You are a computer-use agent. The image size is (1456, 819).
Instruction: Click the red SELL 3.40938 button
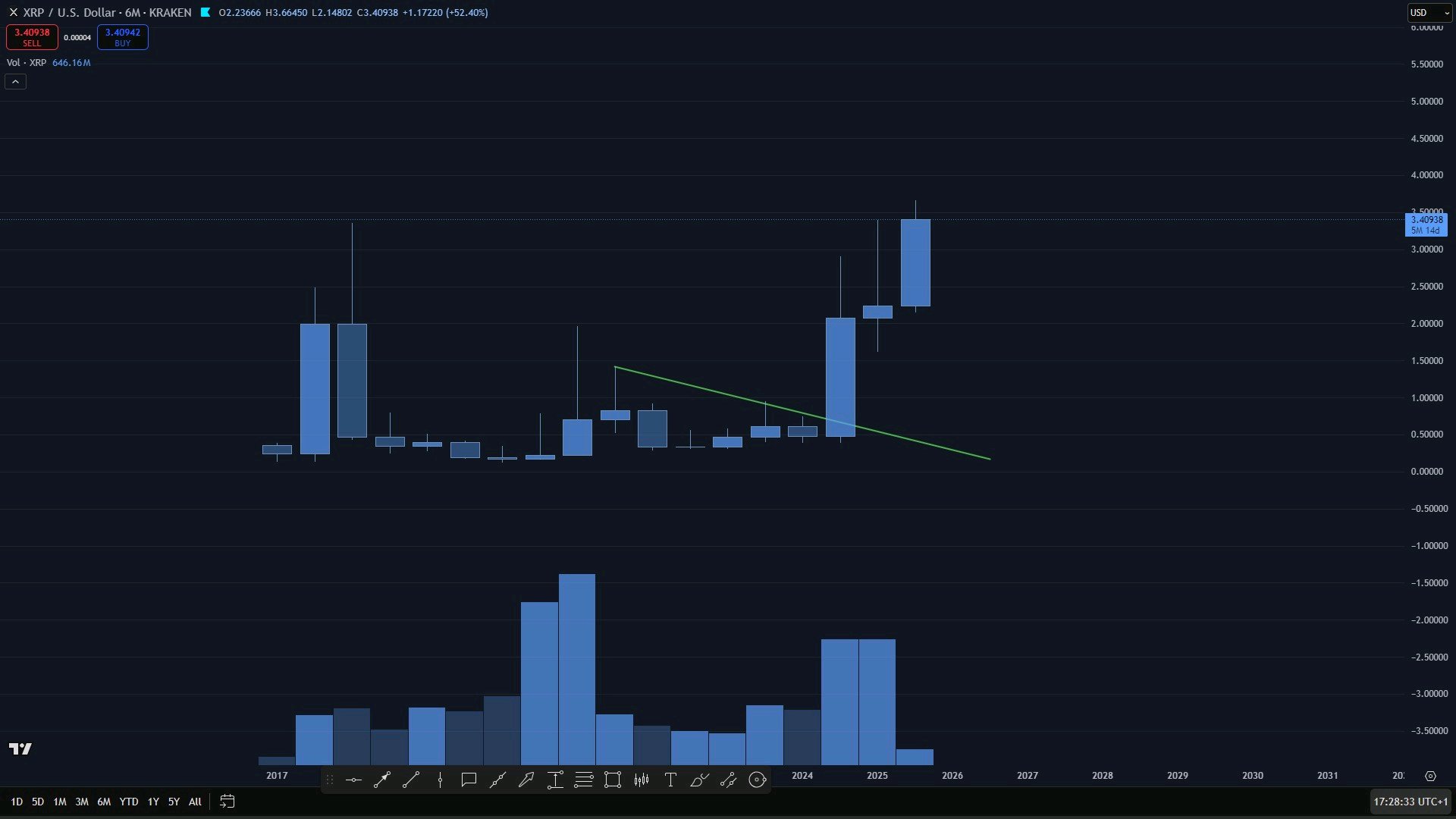[32, 37]
